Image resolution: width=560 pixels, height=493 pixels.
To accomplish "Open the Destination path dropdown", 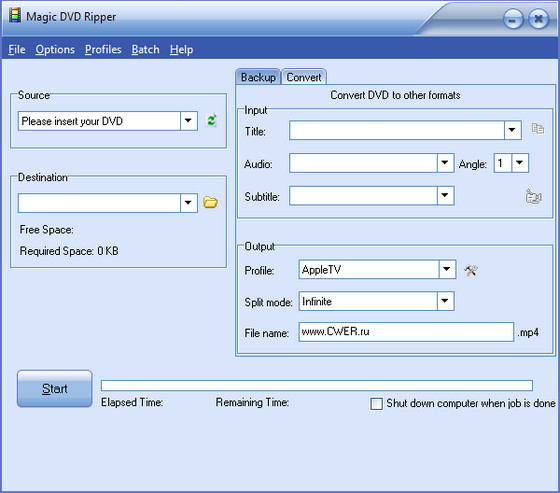I will click(x=189, y=203).
